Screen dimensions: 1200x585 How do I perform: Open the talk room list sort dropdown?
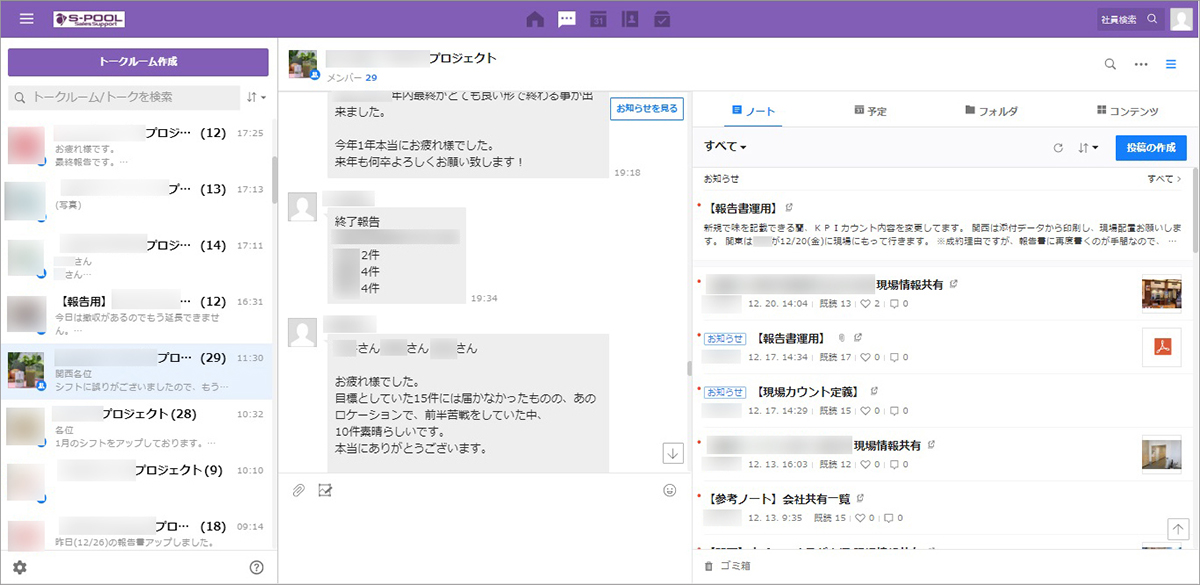pos(255,97)
